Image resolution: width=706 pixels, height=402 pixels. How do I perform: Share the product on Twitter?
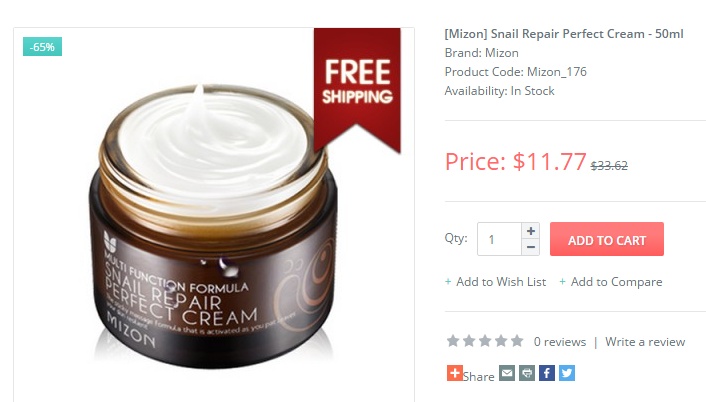point(567,373)
